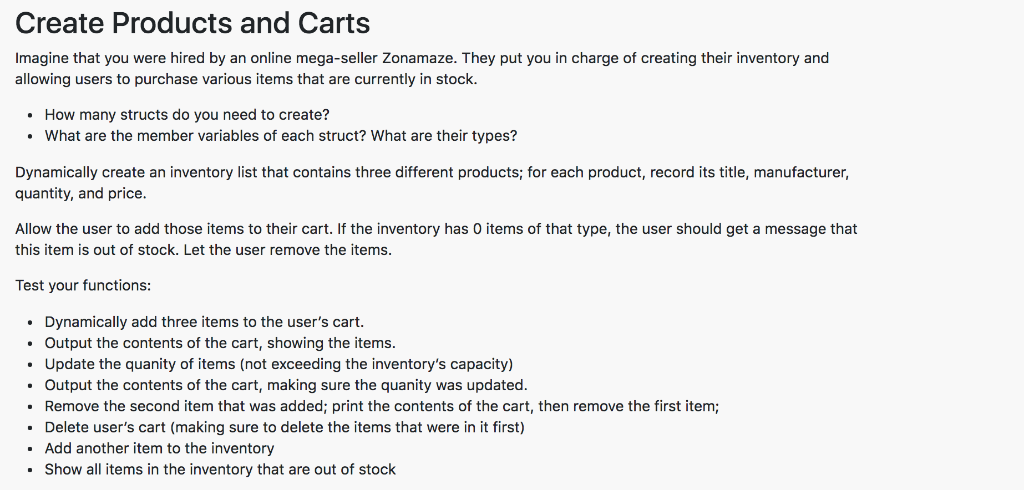Click bullet 'Remove the second item that was added'
The height and width of the screenshot is (490, 1024).
tap(382, 406)
